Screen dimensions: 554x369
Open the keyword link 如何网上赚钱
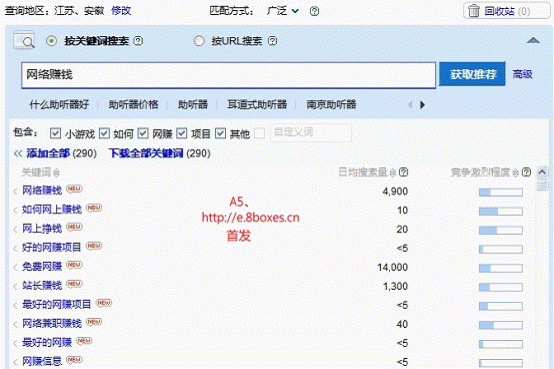pyautogui.click(x=52, y=209)
